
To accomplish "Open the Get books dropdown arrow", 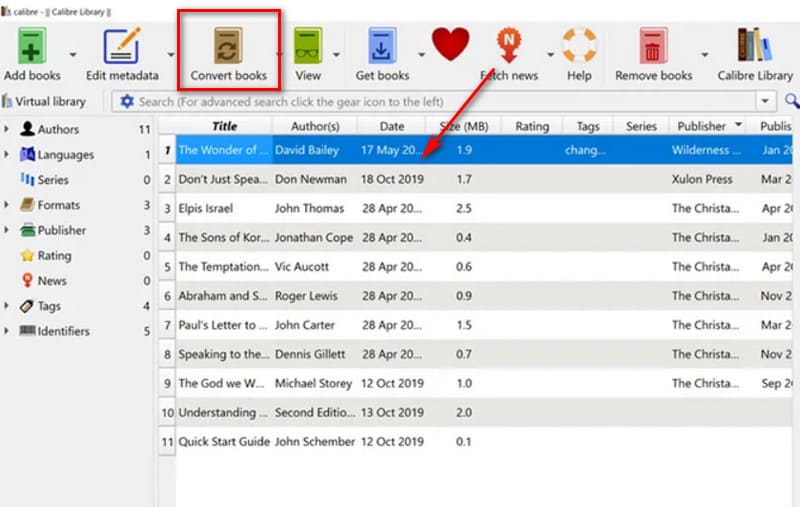I will coord(421,54).
